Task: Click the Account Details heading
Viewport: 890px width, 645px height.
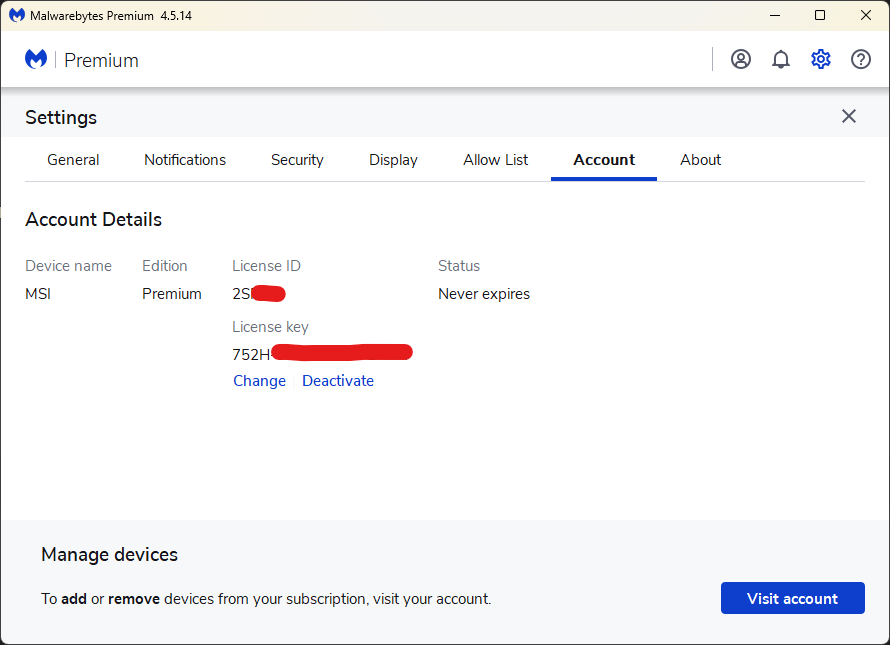Action: [94, 220]
